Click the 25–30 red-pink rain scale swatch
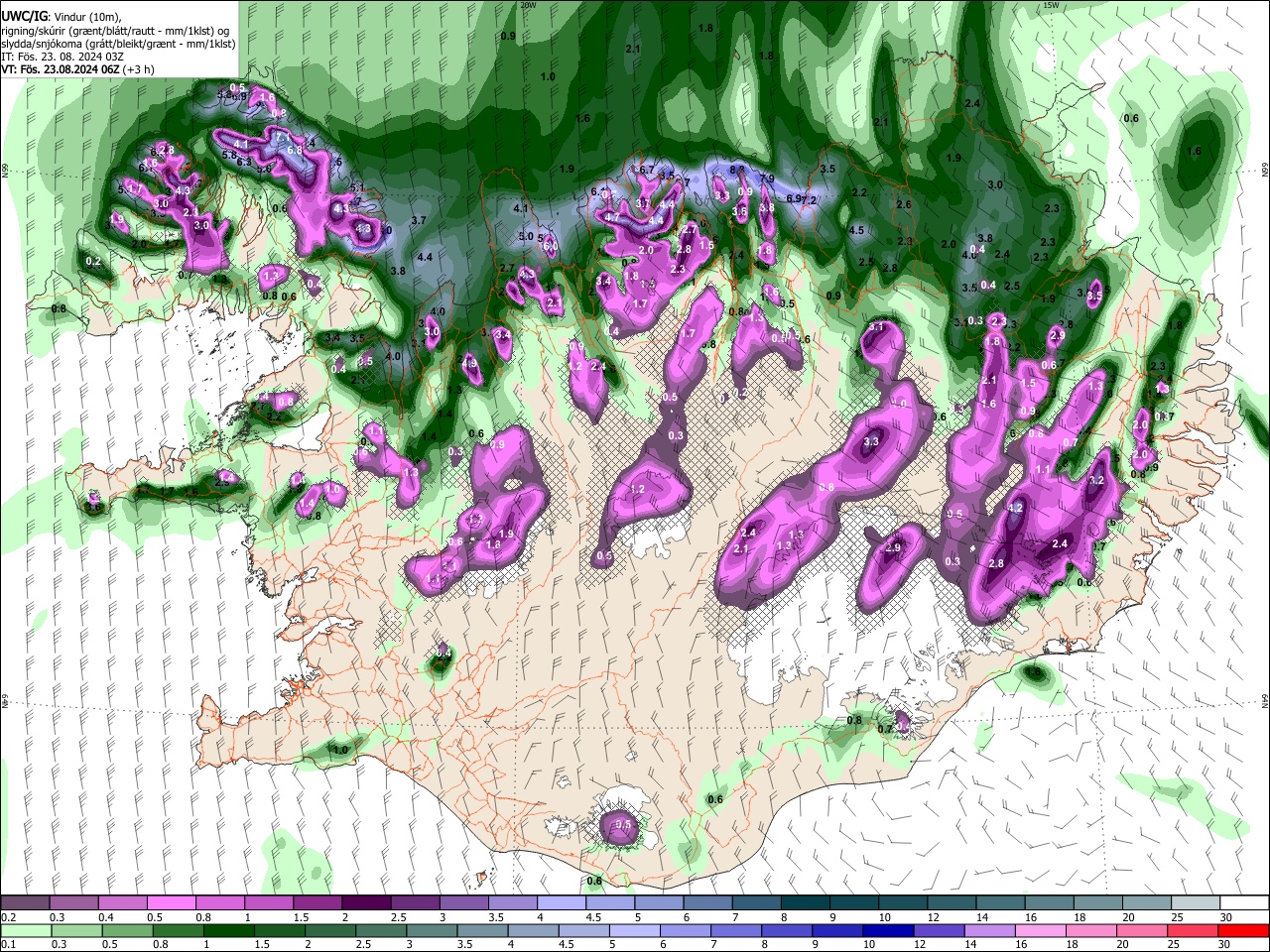The height and width of the screenshot is (952, 1270). (x=1193, y=930)
